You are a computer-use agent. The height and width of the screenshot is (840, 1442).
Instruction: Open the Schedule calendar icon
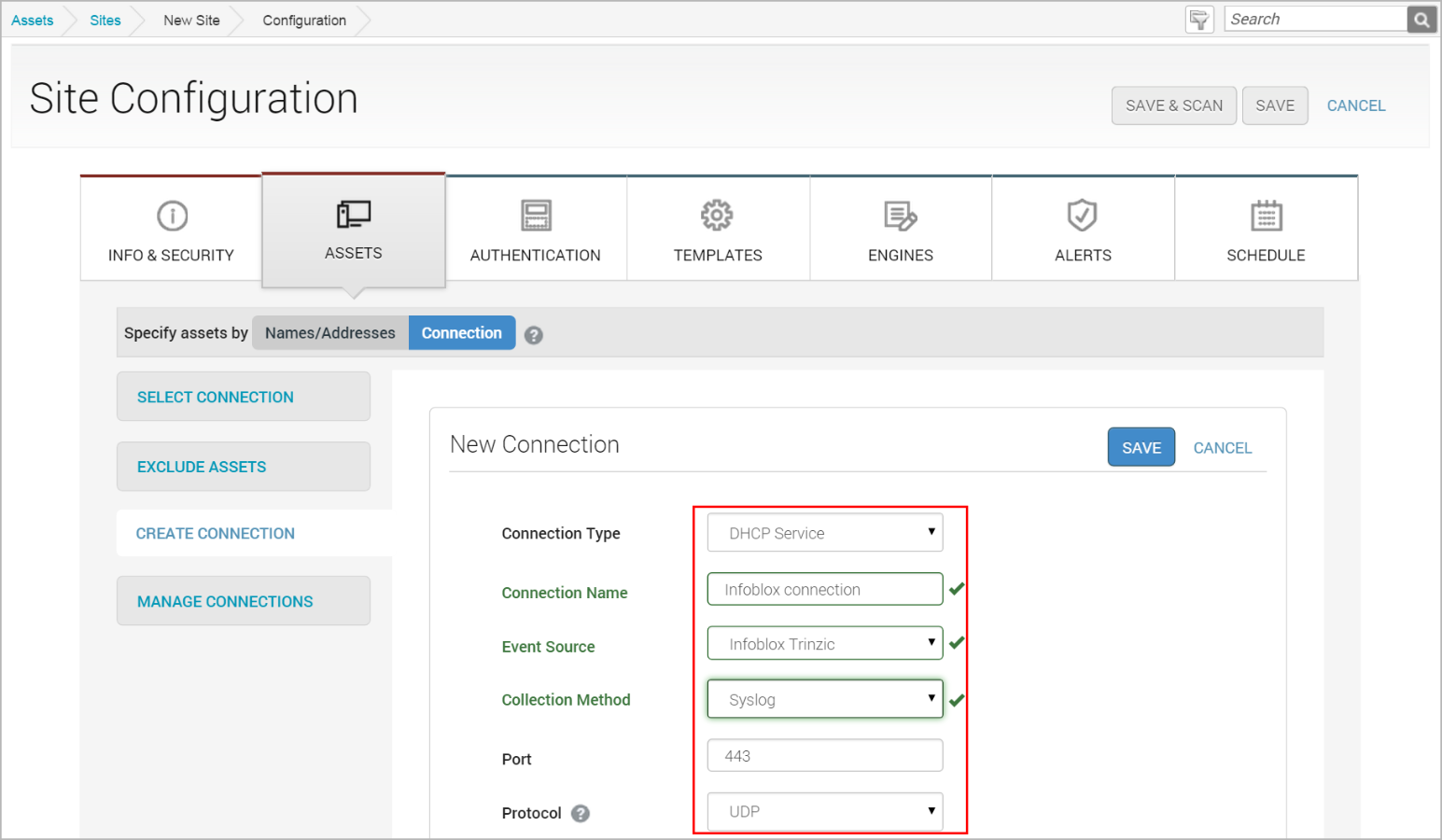[x=1266, y=216]
